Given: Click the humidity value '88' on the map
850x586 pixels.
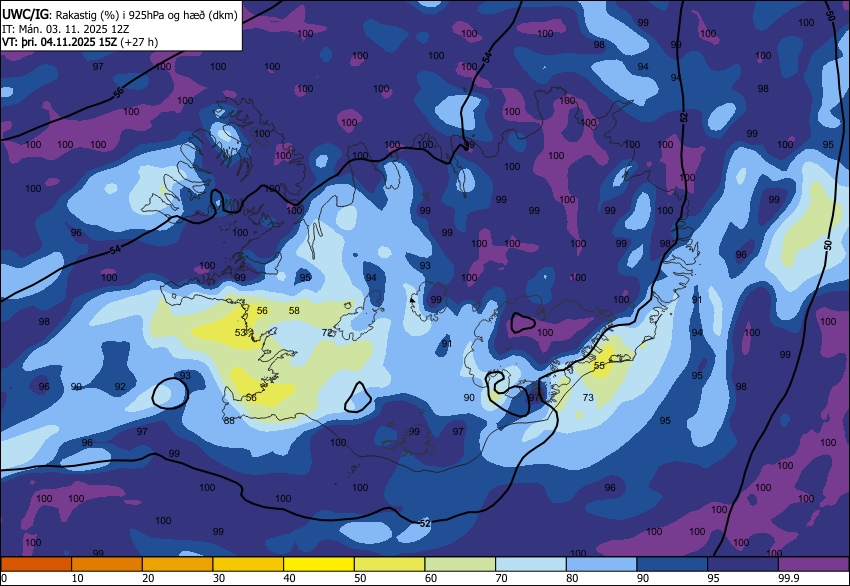Looking at the screenshot, I should click(229, 420).
